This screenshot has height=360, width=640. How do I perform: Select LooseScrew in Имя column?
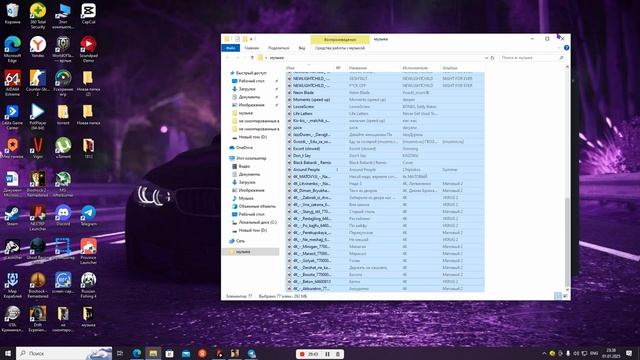[303, 107]
